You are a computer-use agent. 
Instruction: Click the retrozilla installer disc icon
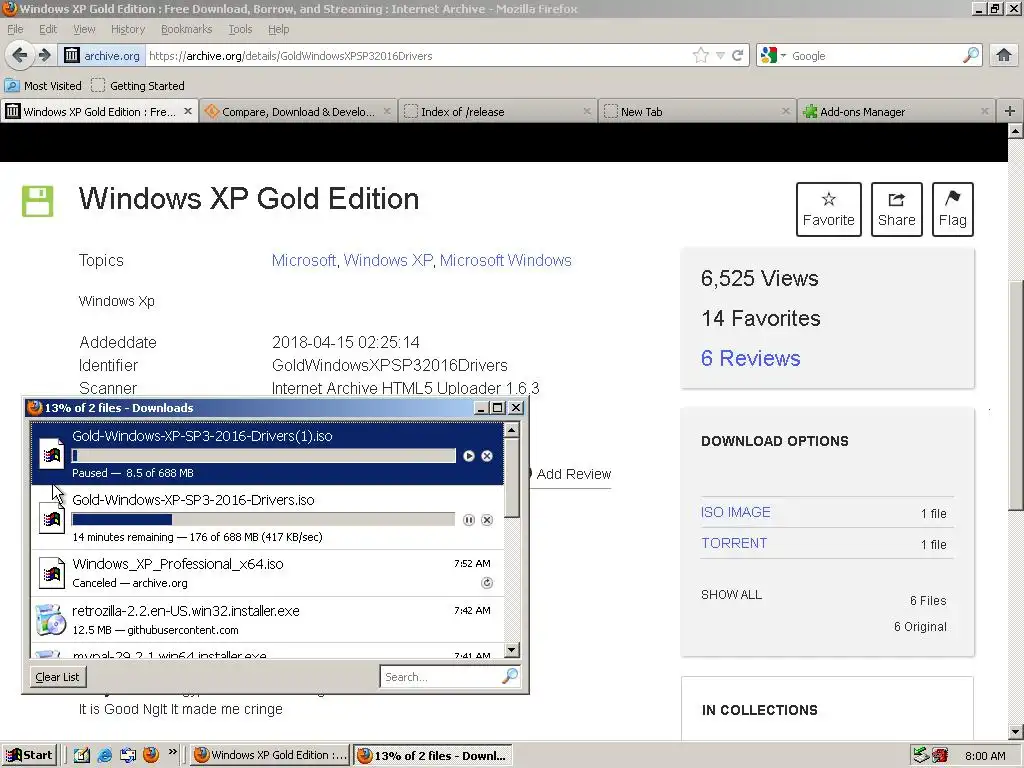pos(51,620)
